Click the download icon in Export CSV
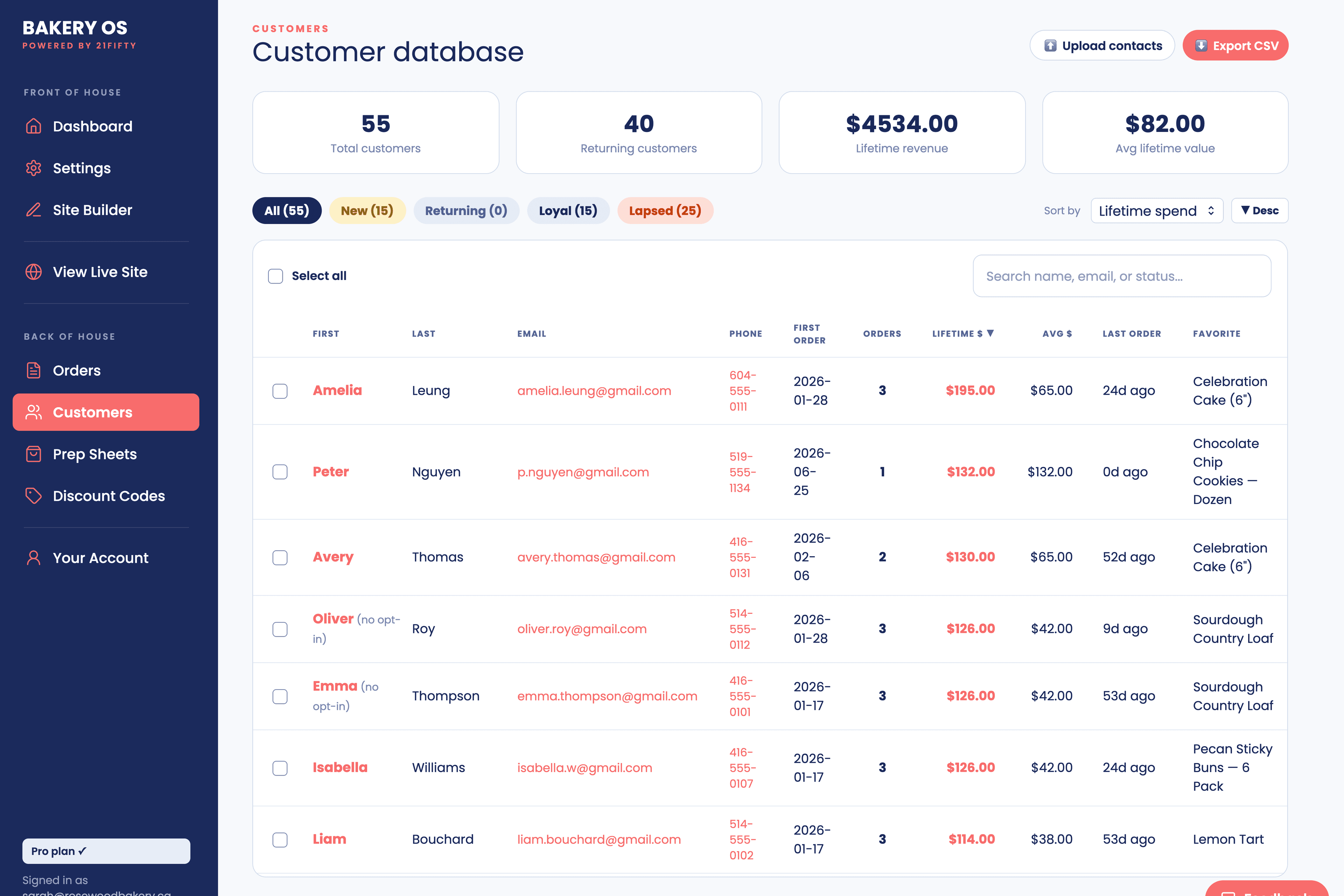Image resolution: width=1344 pixels, height=896 pixels. point(1201,46)
